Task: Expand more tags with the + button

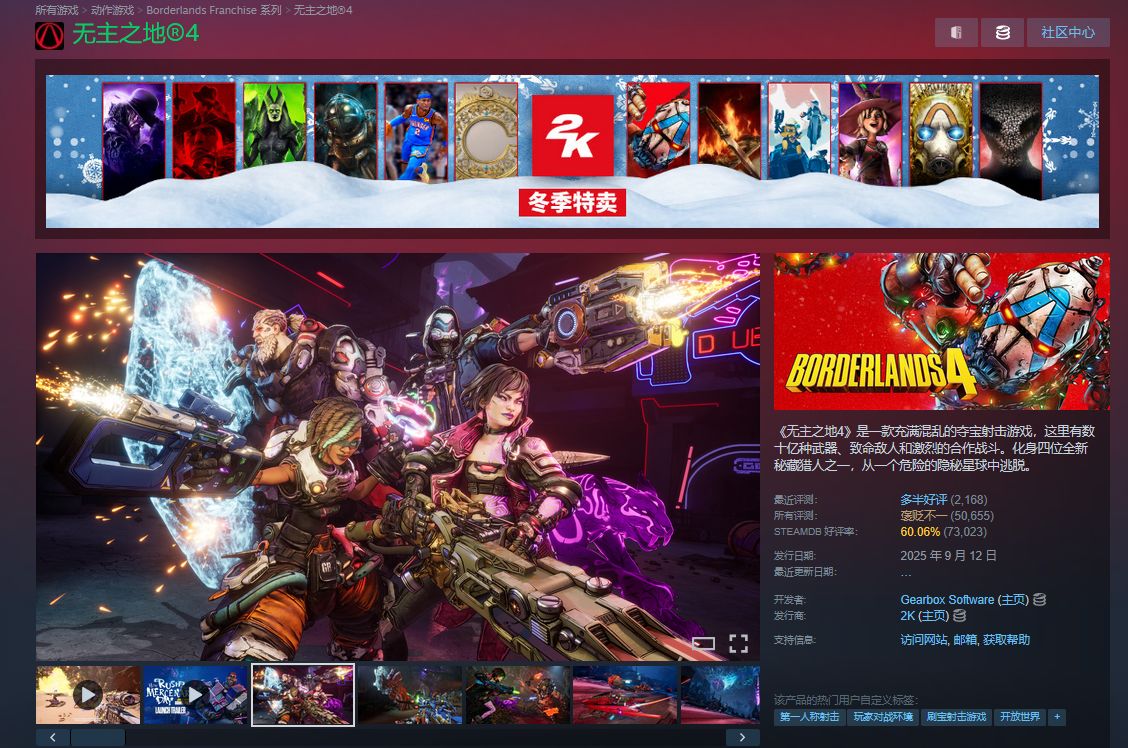Action: click(x=1057, y=717)
